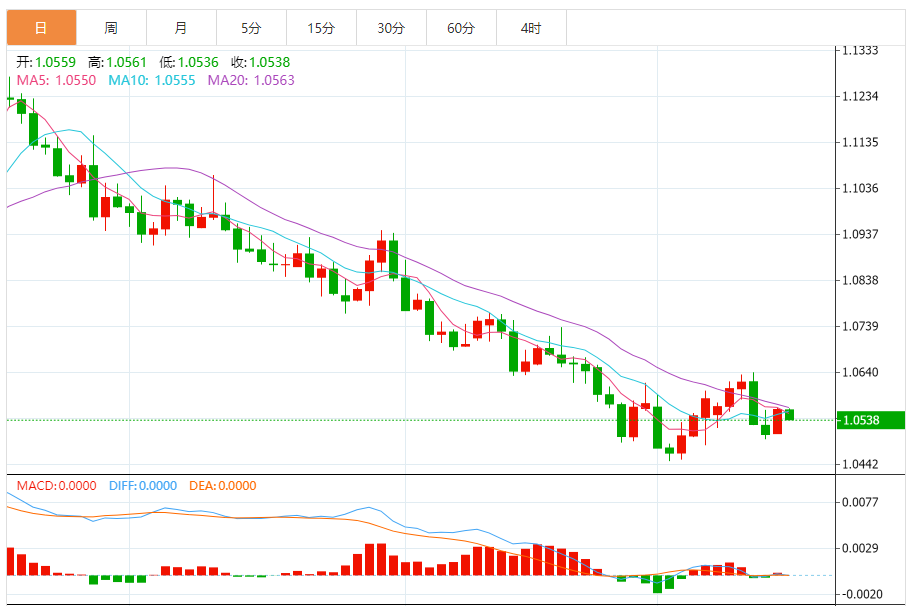
Task: Select the 日 daily chart tab
Action: [x=41, y=28]
